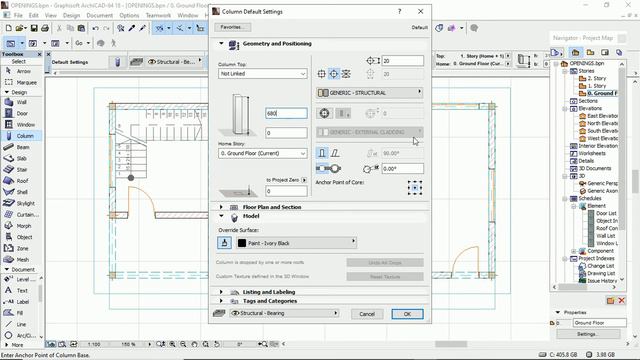Open the Paint - Ivory Black surface dropdown

(x=296, y=243)
